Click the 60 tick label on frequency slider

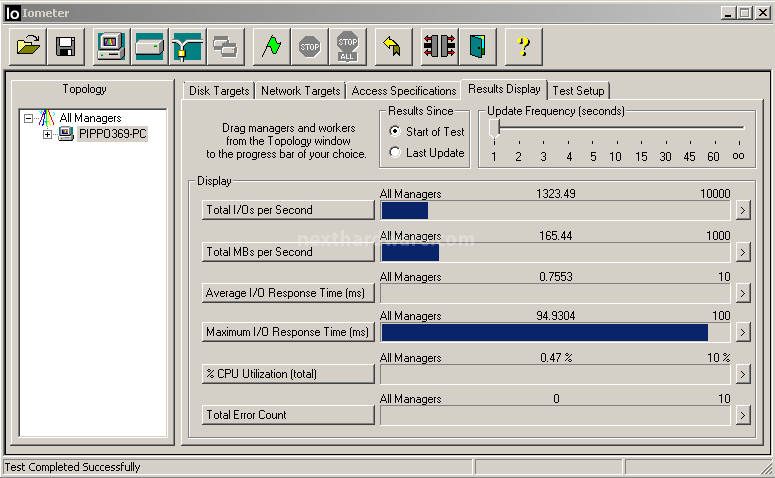pyautogui.click(x=713, y=157)
